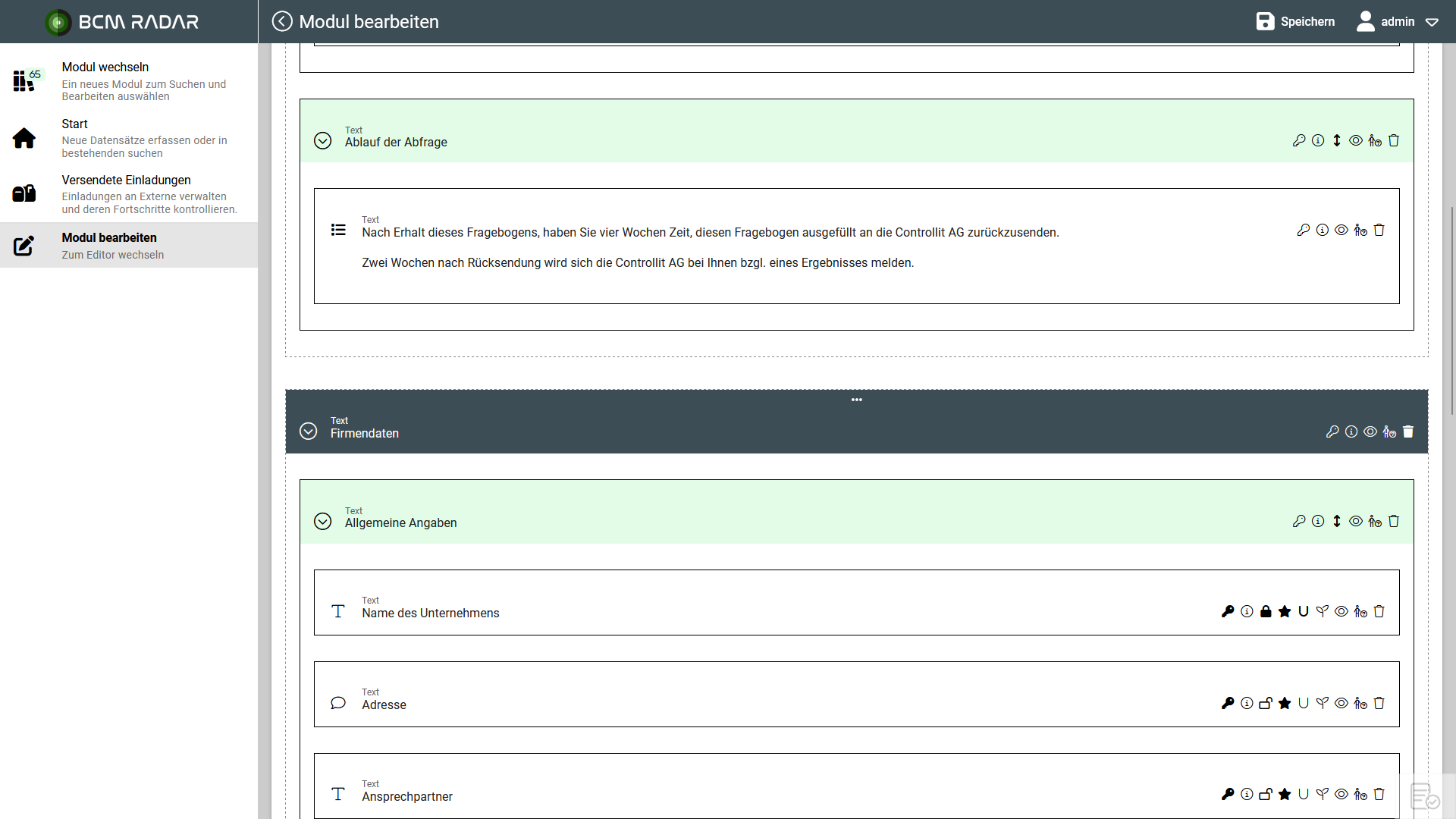Collapse the Firmendaten section chevron
The image size is (1456, 819).
[x=308, y=431]
